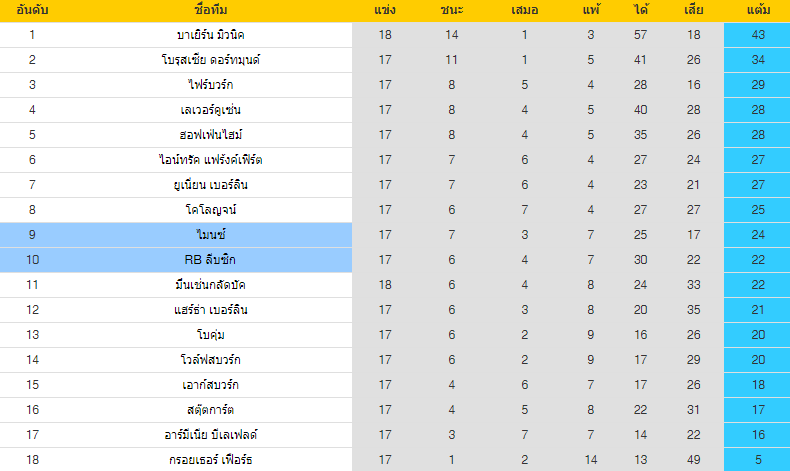This screenshot has width=790, height=471.
Task: Click Bayern's 43 points cell
Action: pos(757,35)
